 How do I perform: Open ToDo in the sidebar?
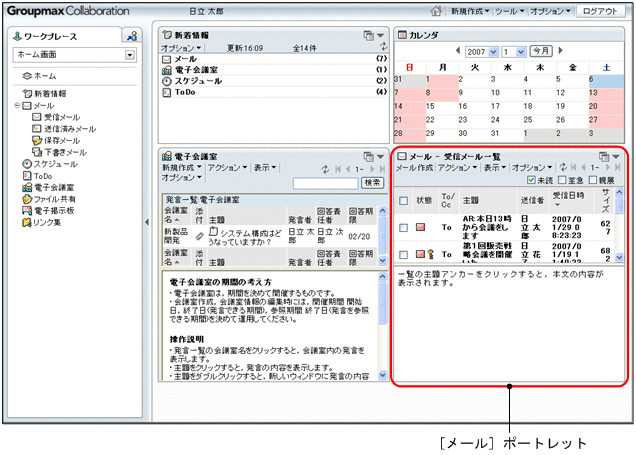pos(37,176)
